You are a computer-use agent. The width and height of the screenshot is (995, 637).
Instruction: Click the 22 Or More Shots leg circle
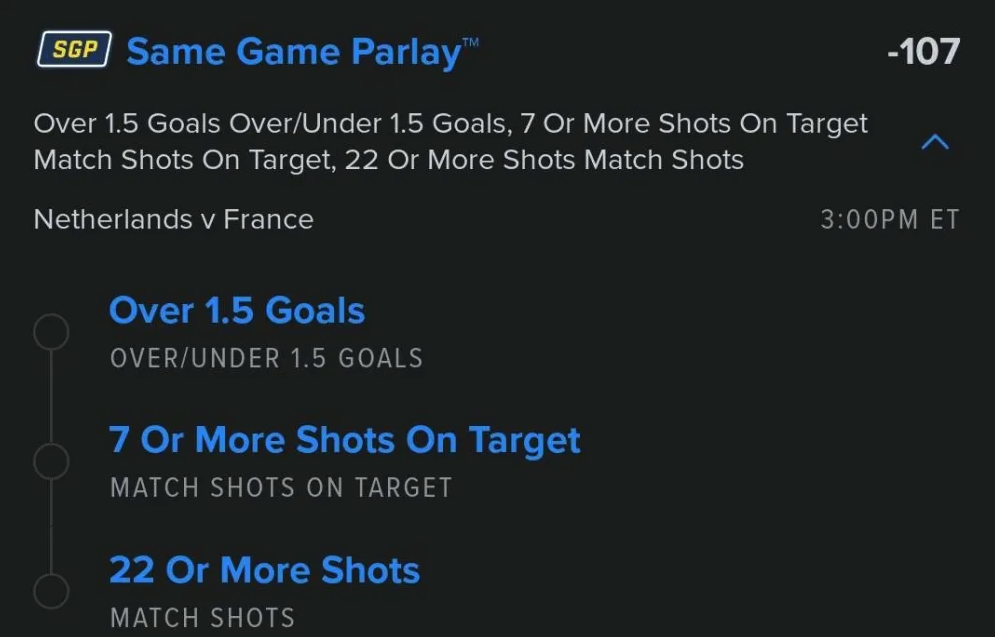(x=51, y=591)
